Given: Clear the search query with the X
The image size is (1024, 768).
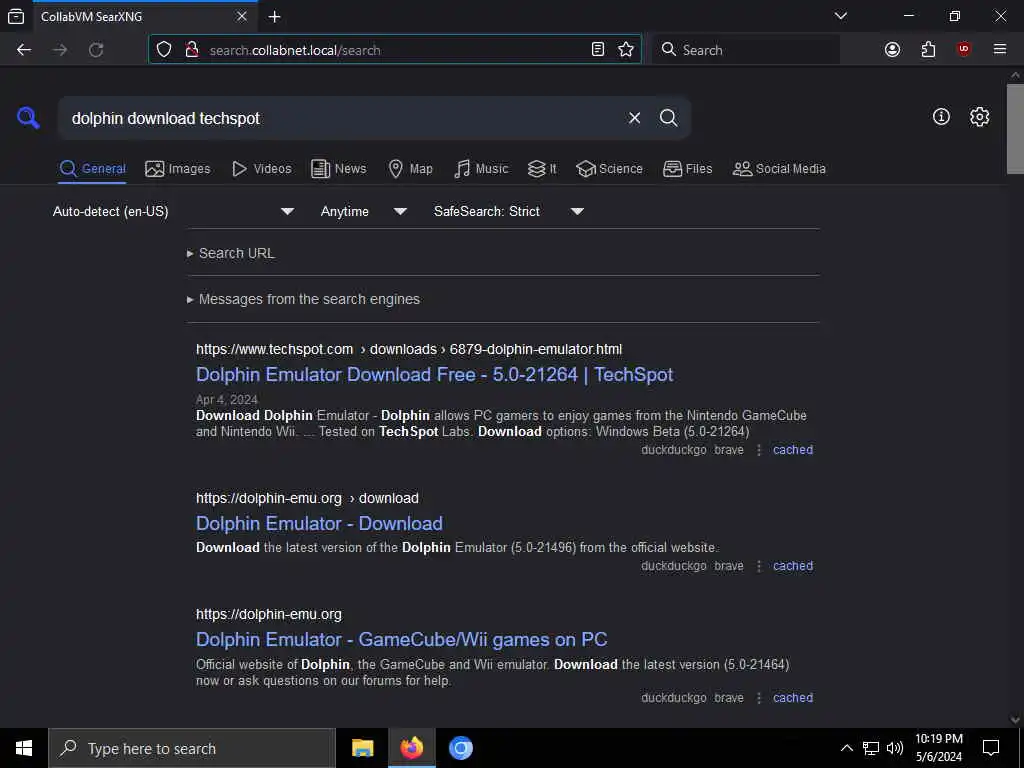Looking at the screenshot, I should [x=634, y=118].
